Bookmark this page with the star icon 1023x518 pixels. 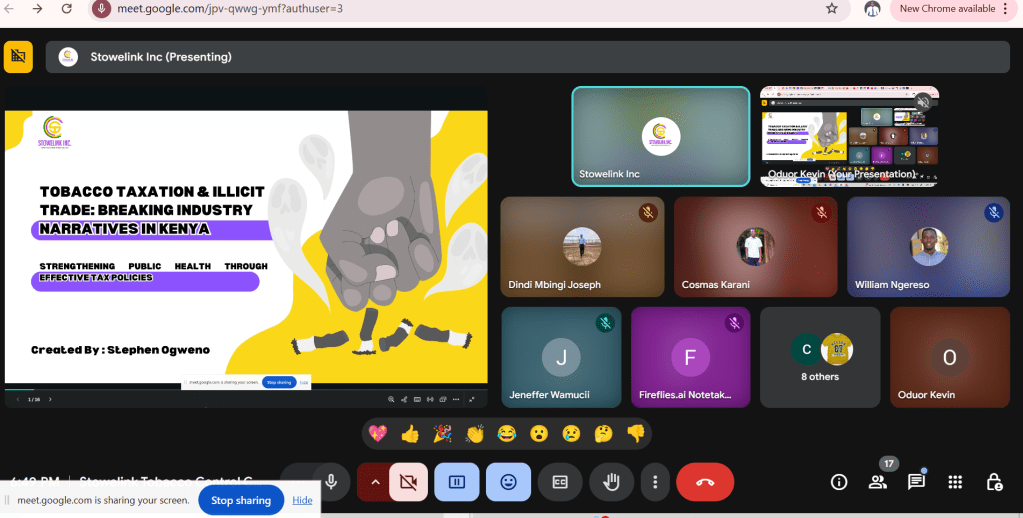coord(832,9)
